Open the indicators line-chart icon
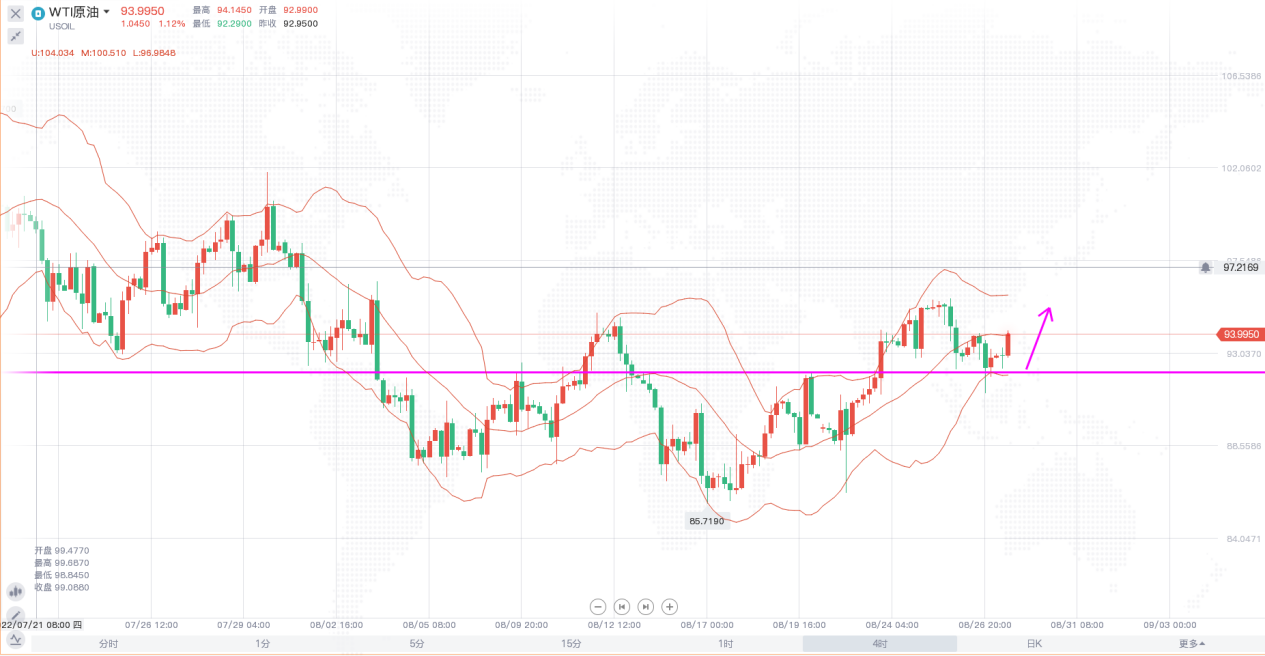 coord(15,639)
